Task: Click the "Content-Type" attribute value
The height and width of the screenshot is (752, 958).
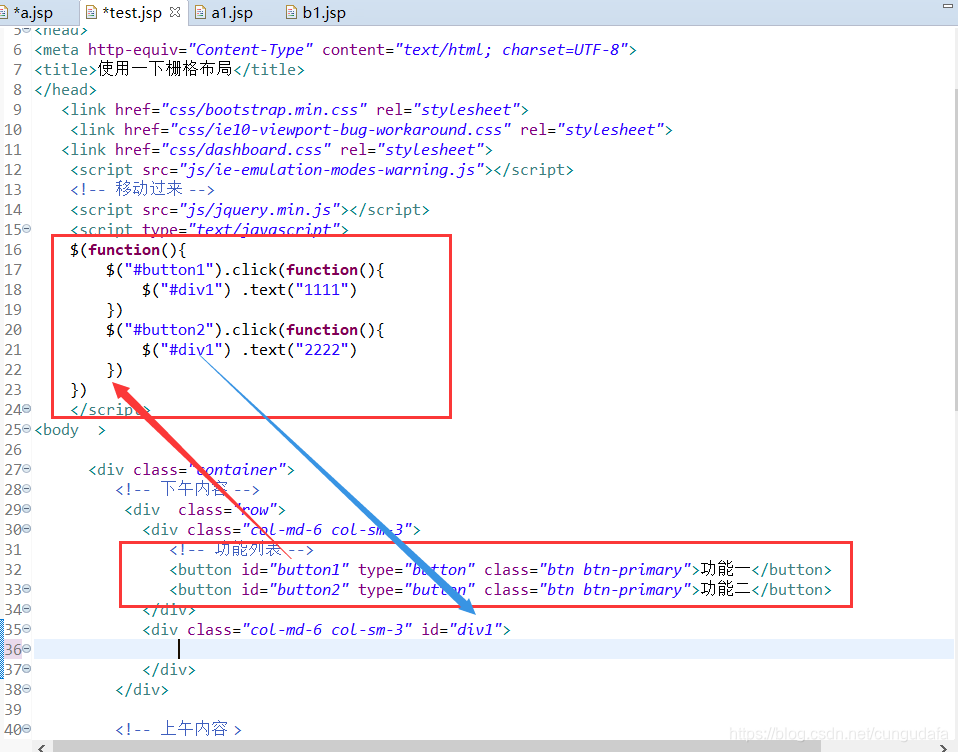Action: point(251,50)
